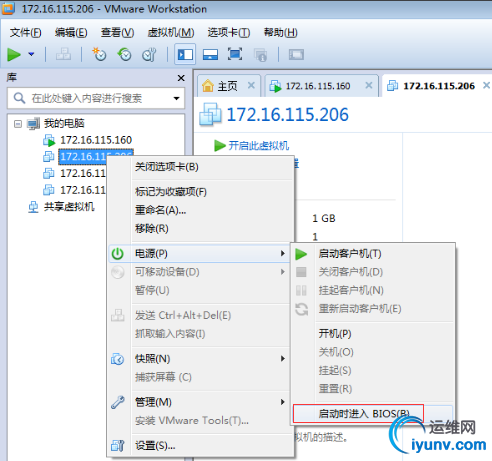Choose 开机(P) in power submenu

pyautogui.click(x=335, y=334)
